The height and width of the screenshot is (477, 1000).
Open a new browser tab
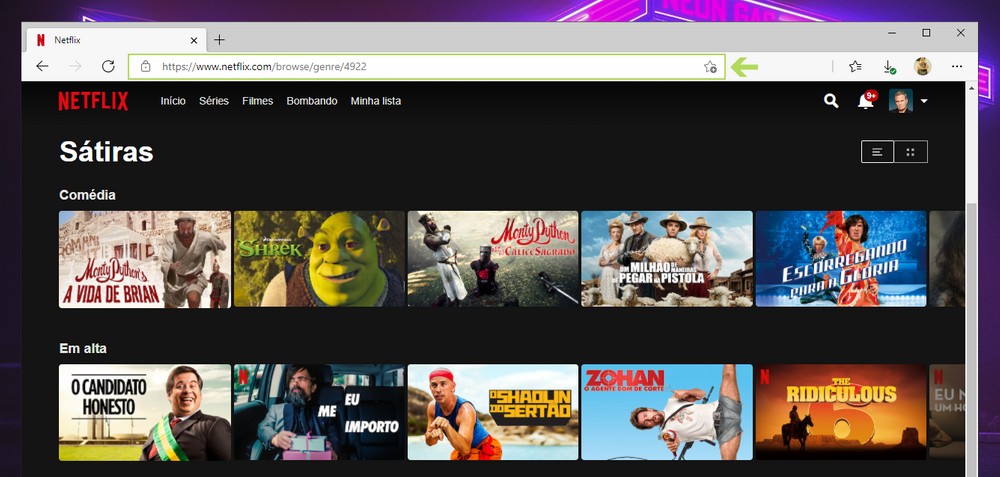(219, 40)
